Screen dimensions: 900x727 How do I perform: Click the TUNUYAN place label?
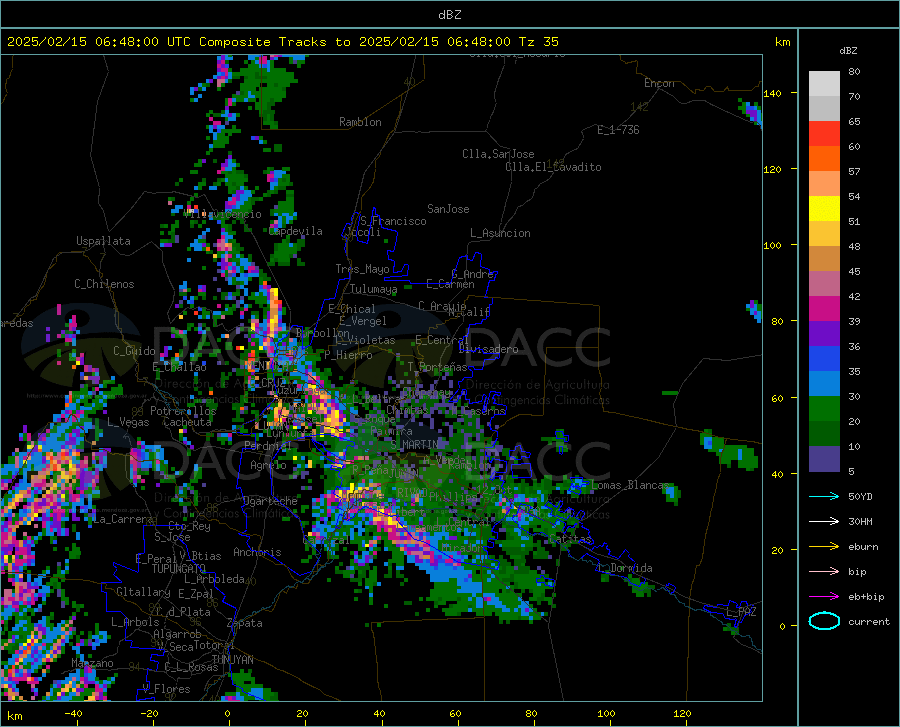pyautogui.click(x=232, y=660)
